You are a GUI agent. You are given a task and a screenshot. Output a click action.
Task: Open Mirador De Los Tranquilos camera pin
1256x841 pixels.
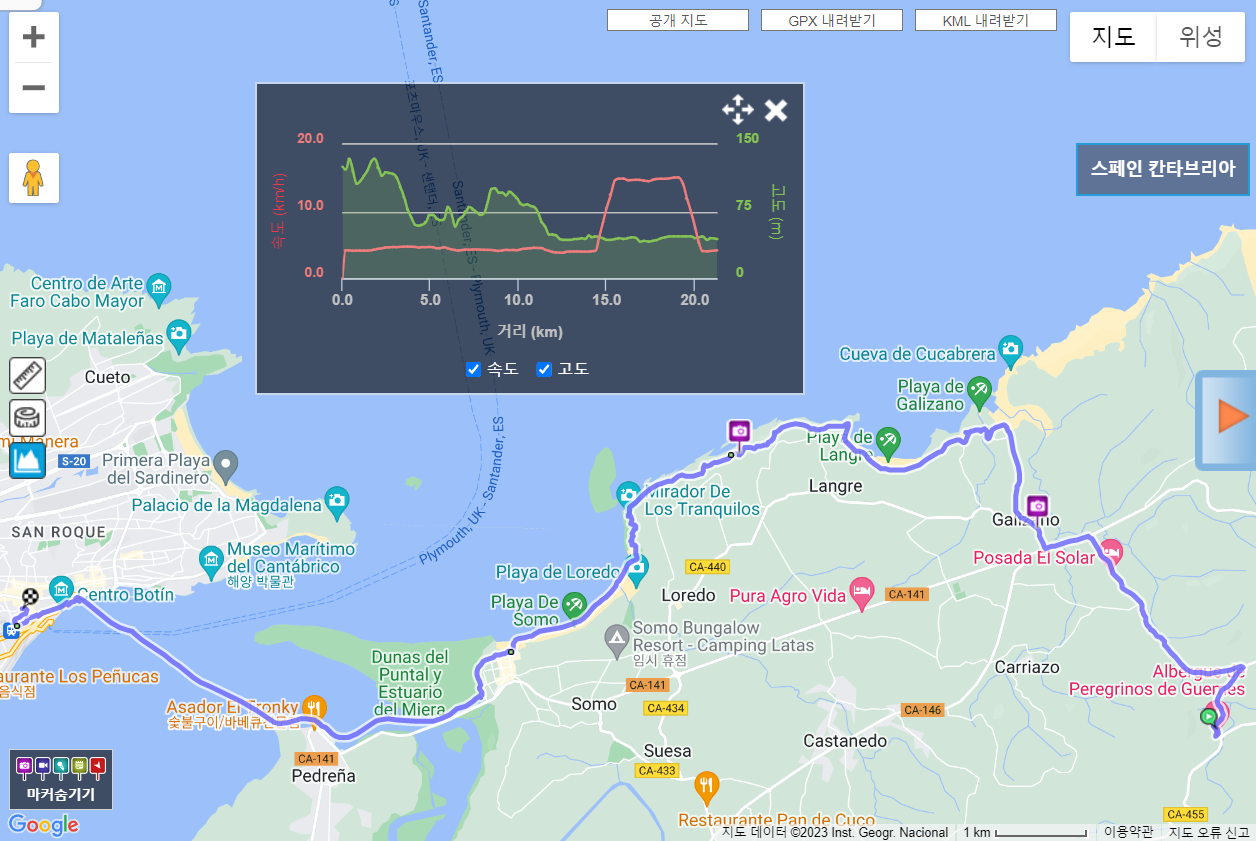click(x=628, y=494)
